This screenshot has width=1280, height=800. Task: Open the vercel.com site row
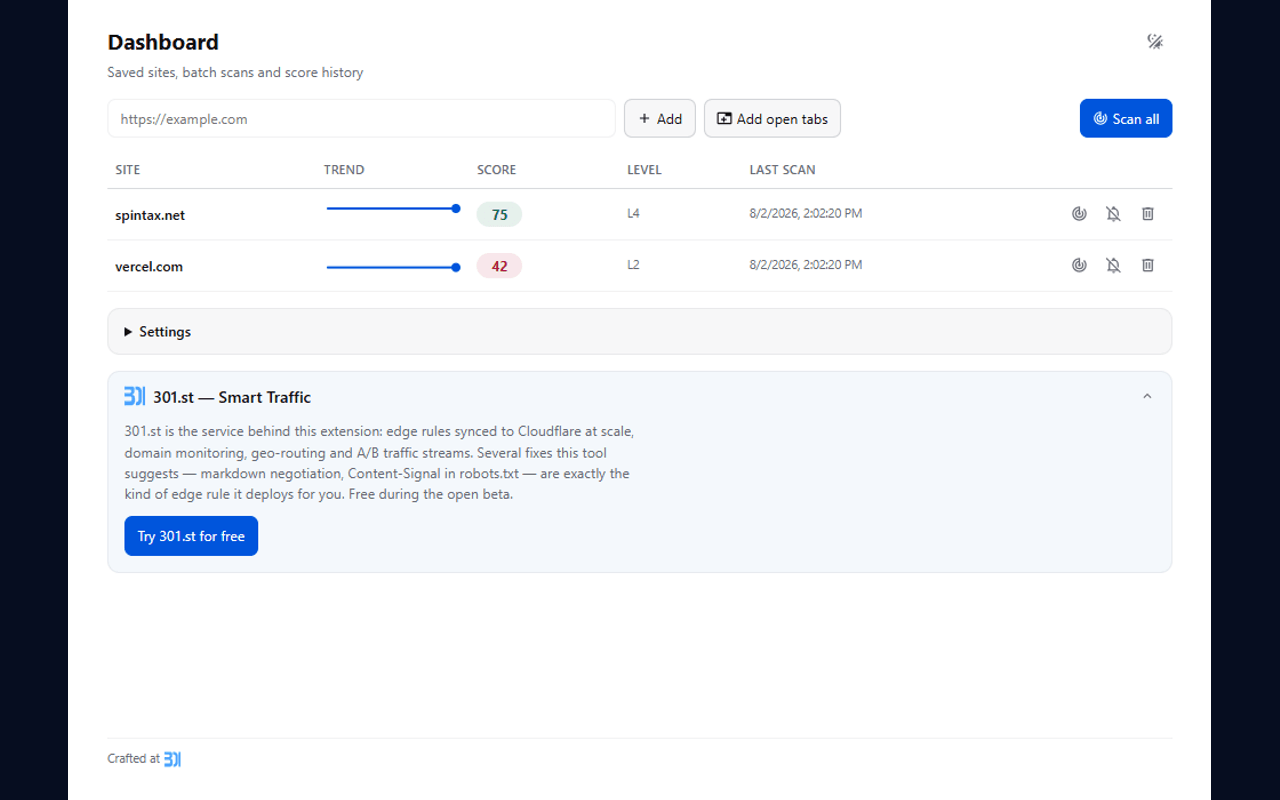click(640, 266)
